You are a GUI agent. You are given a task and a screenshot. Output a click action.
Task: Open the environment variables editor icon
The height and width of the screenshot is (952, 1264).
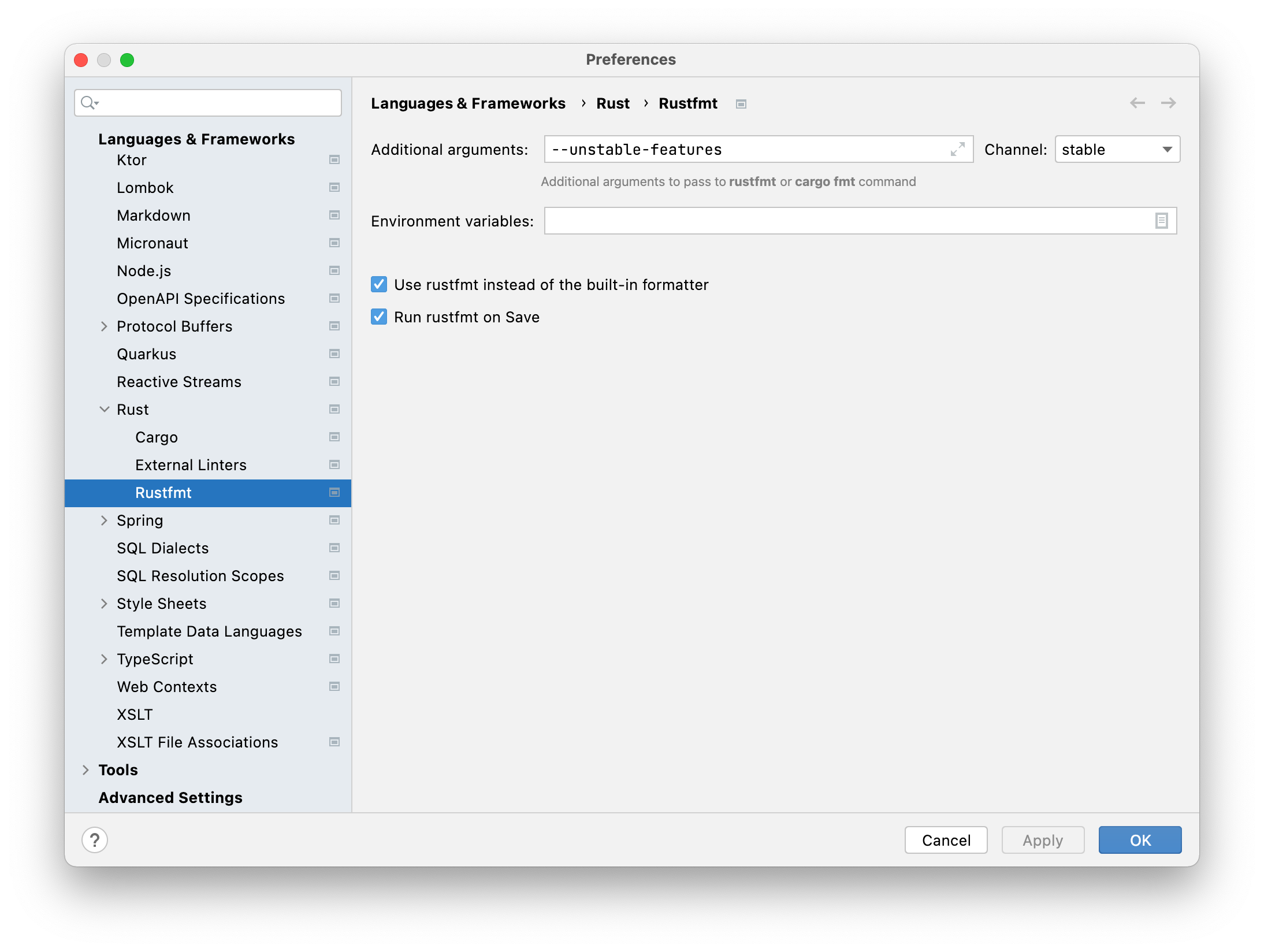[x=1161, y=221]
